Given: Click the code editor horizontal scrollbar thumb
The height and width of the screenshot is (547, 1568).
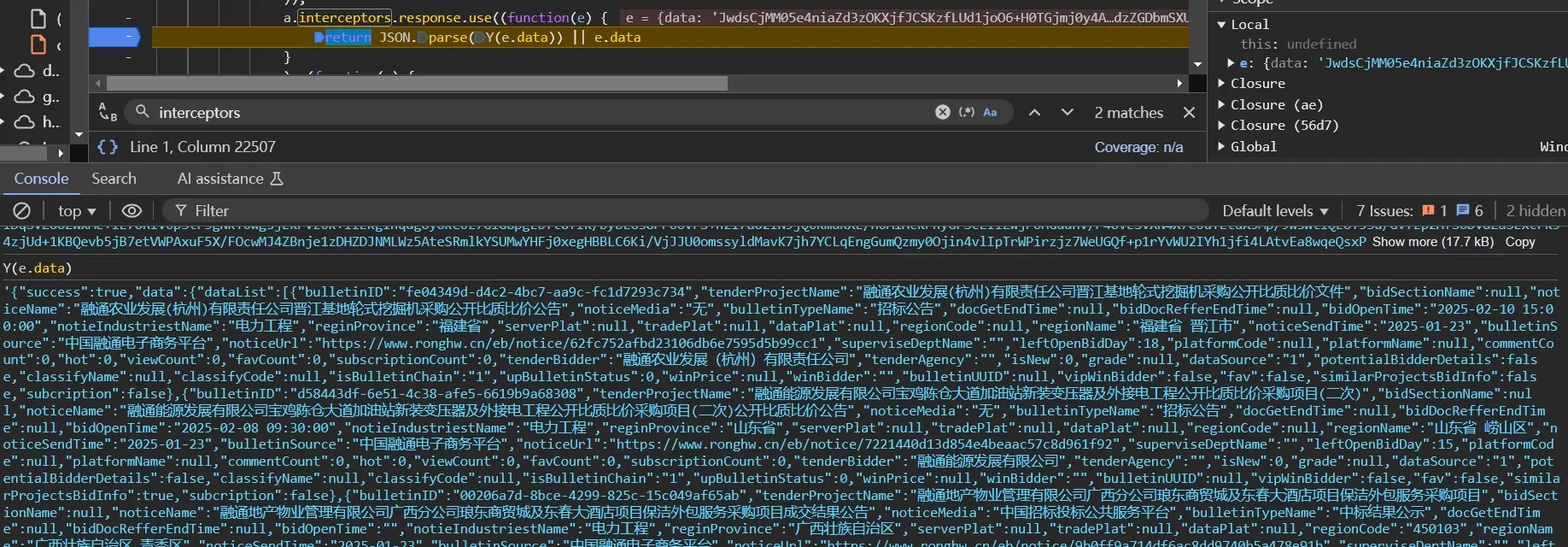Looking at the screenshot, I should [x=417, y=84].
